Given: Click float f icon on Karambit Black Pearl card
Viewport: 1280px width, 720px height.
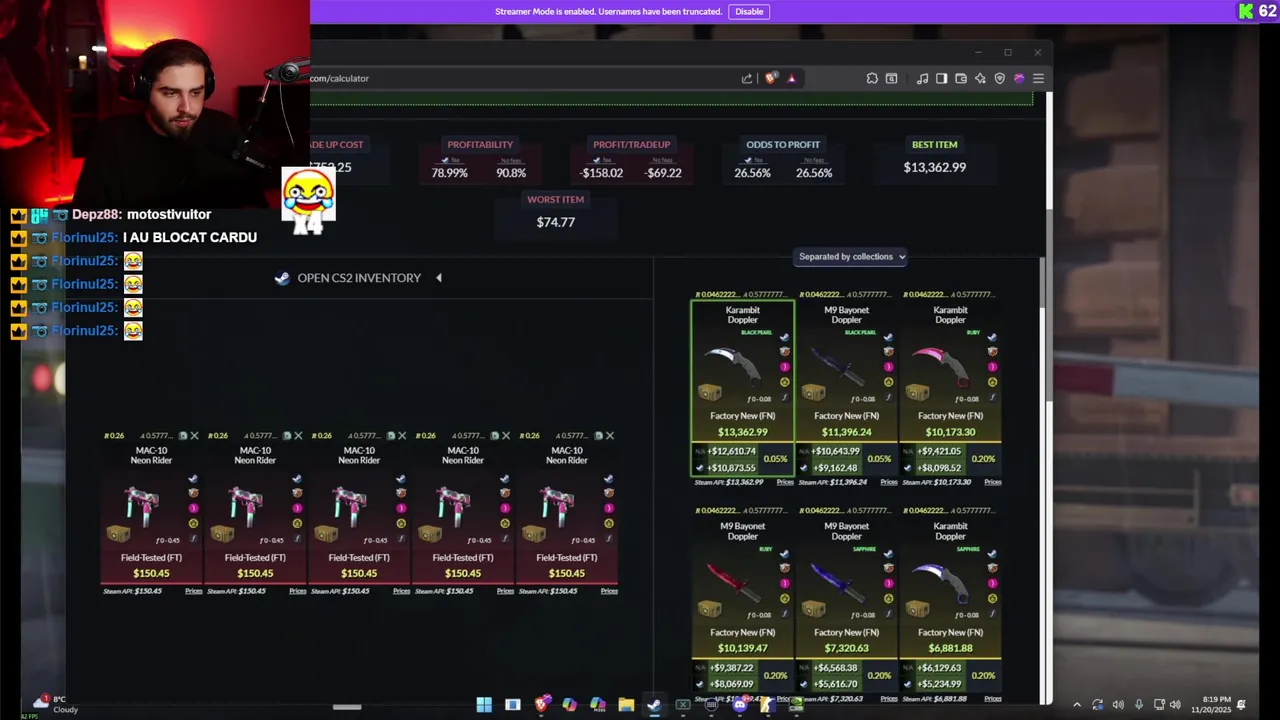Looking at the screenshot, I should click(784, 397).
